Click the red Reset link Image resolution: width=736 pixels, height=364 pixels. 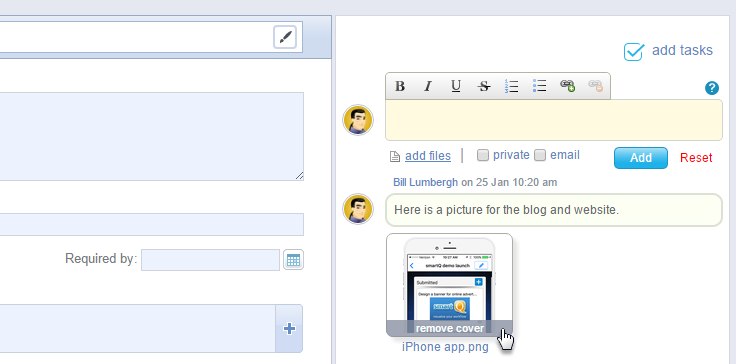point(696,158)
